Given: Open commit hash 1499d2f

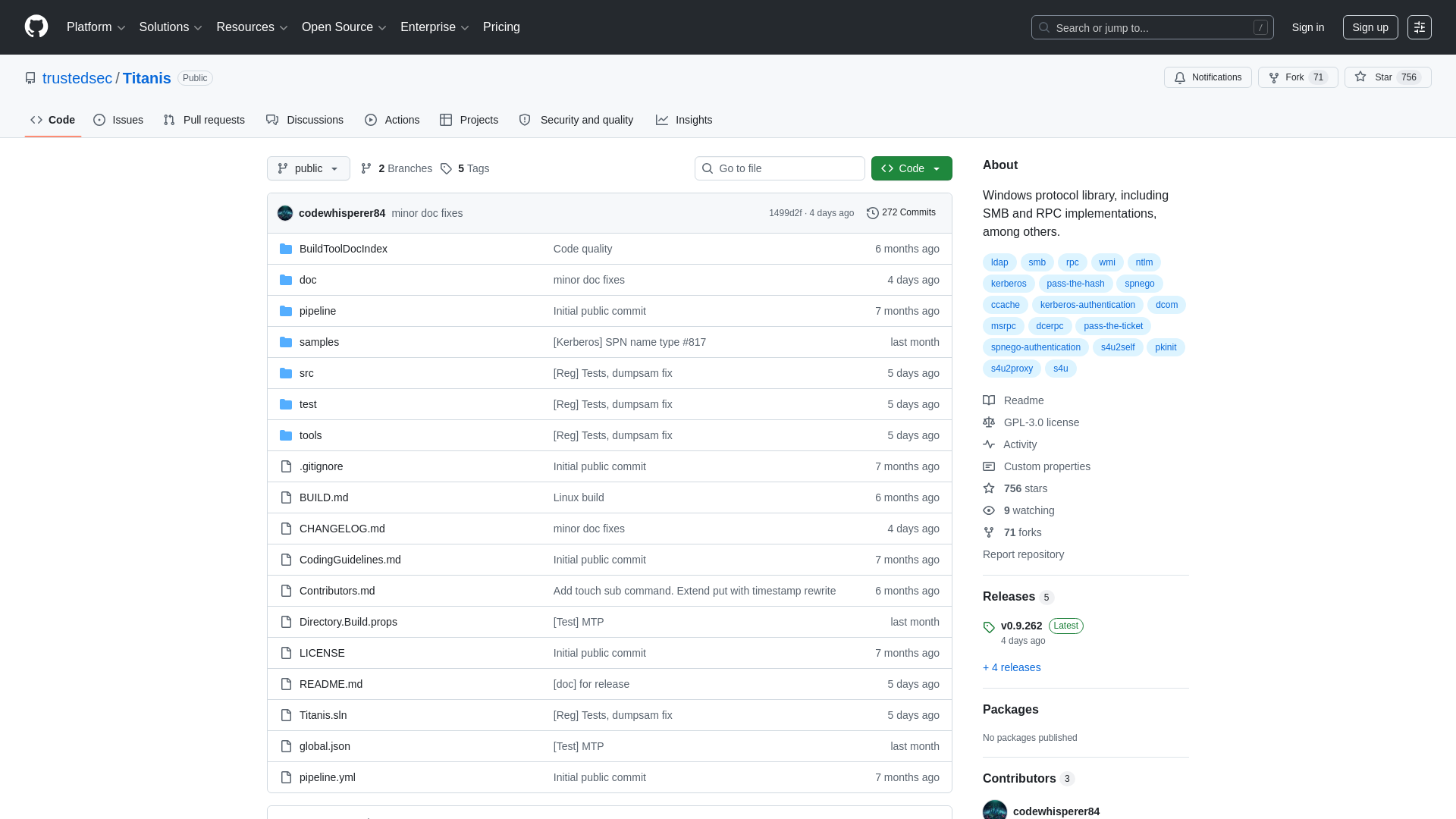Looking at the screenshot, I should pos(785,213).
